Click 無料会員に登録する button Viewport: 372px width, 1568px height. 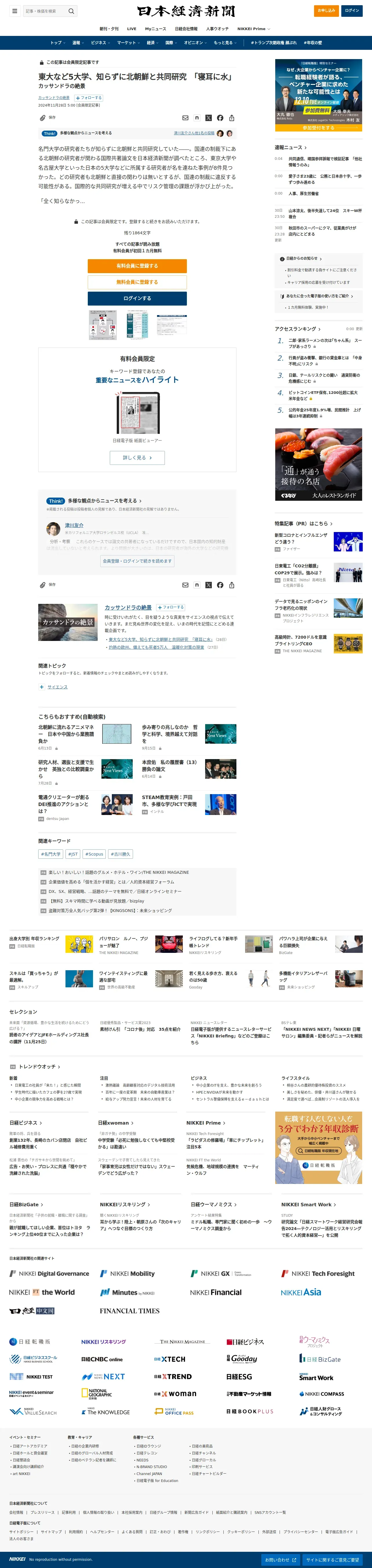[x=137, y=282]
